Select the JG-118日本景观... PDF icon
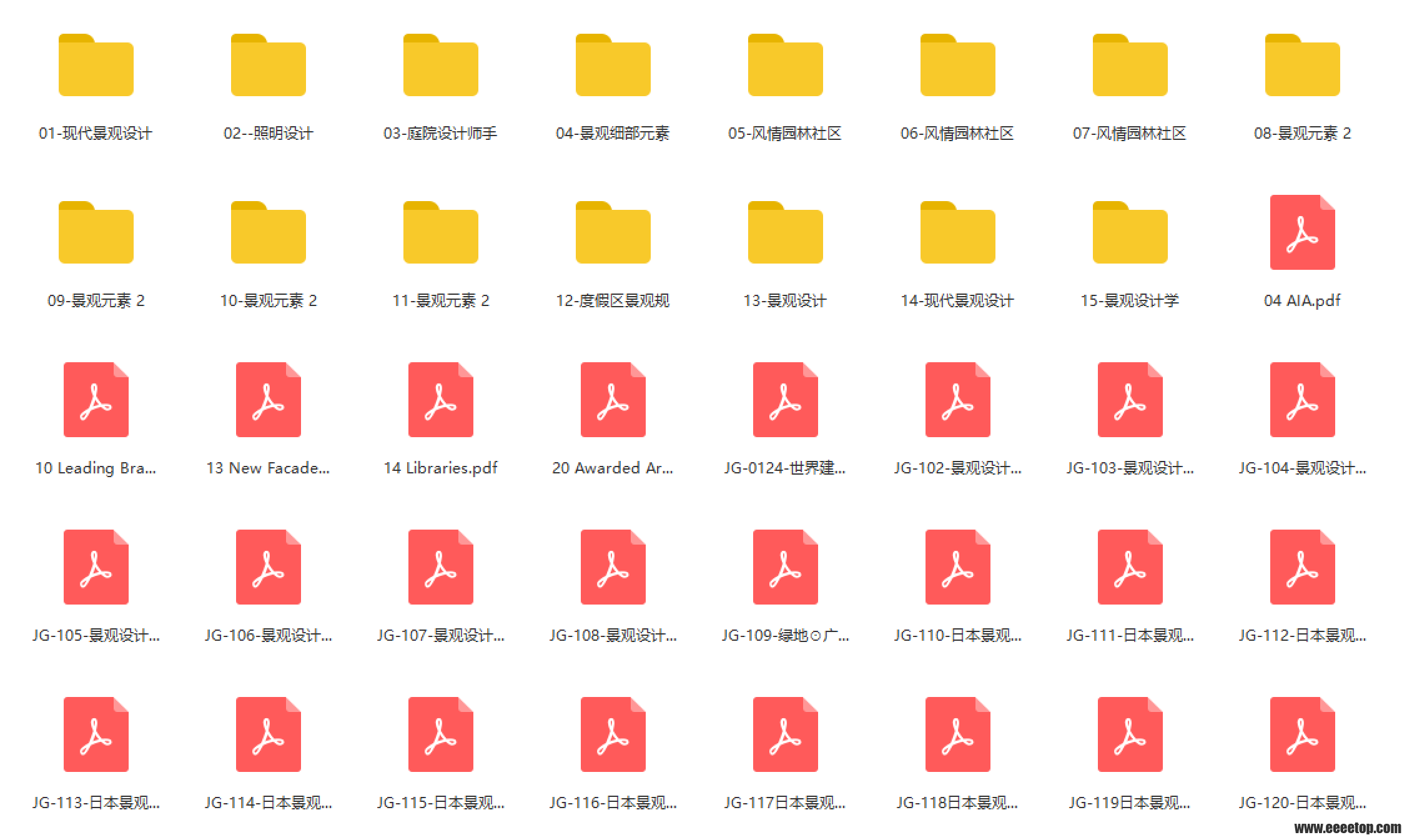Screen dimensions: 1407x840 point(957,734)
